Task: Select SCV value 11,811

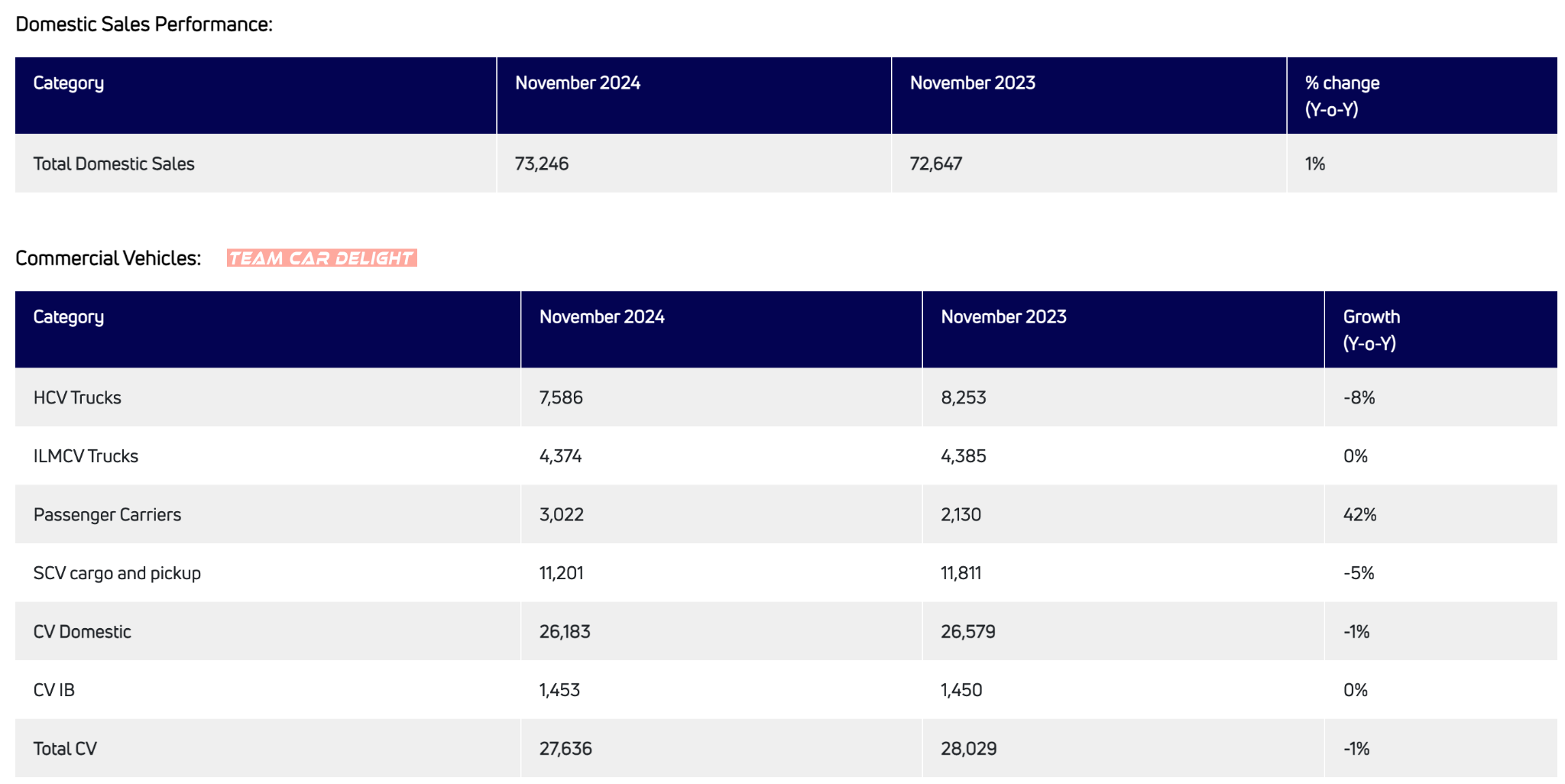Action: pyautogui.click(x=961, y=573)
